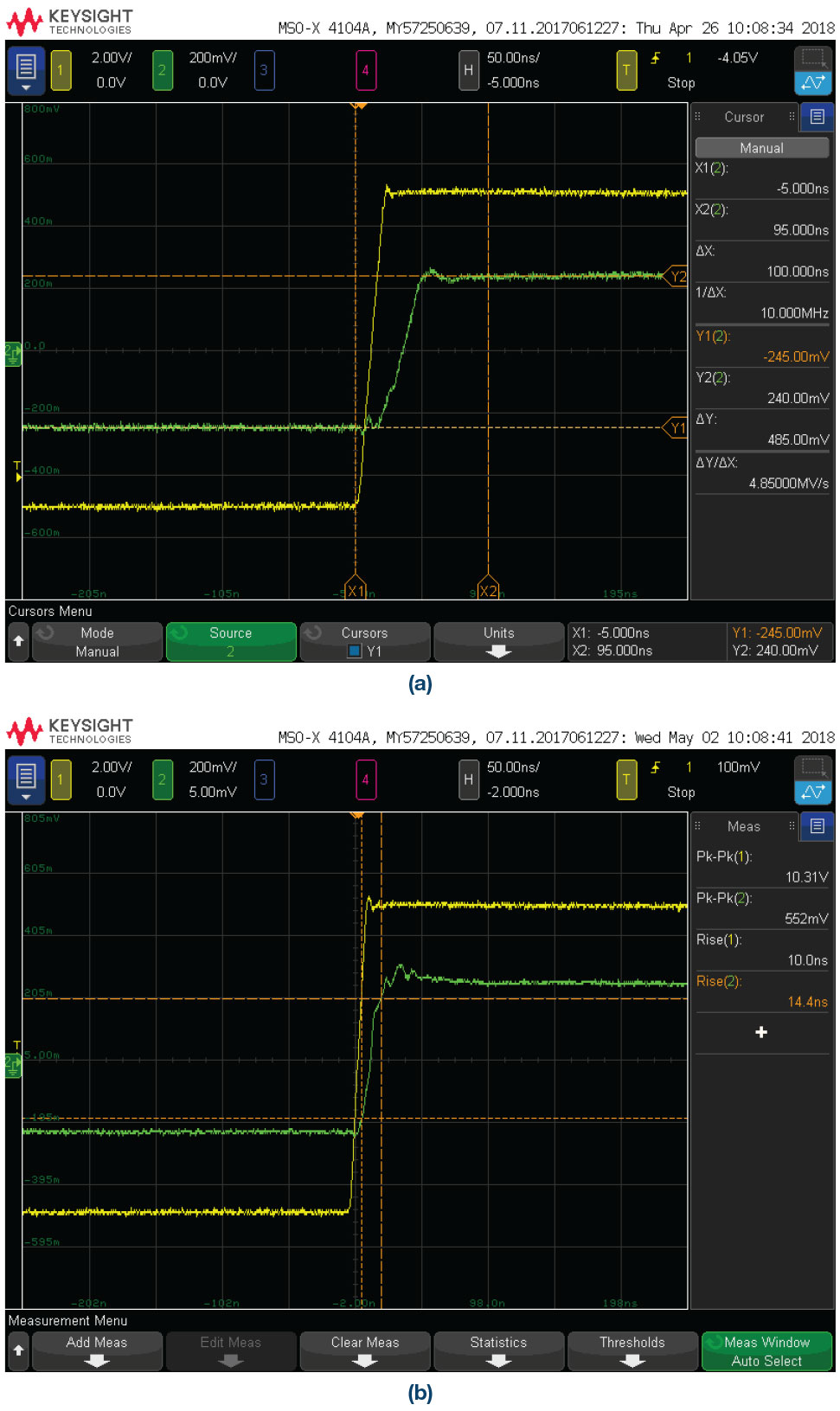Screen dimensions: 840x1411
Task: Expand the Units softkey menu
Action: click(499, 642)
